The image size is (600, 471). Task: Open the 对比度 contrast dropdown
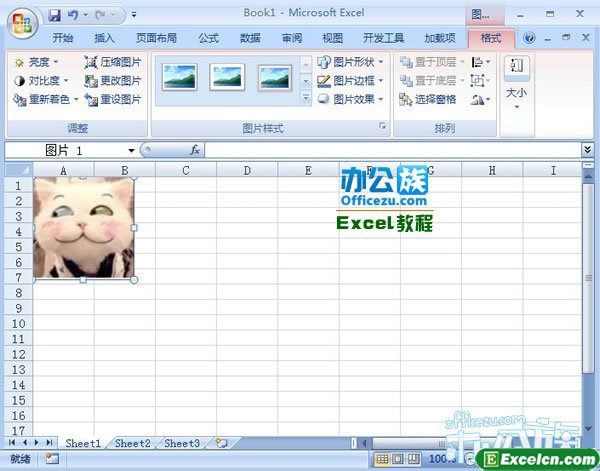[41, 81]
